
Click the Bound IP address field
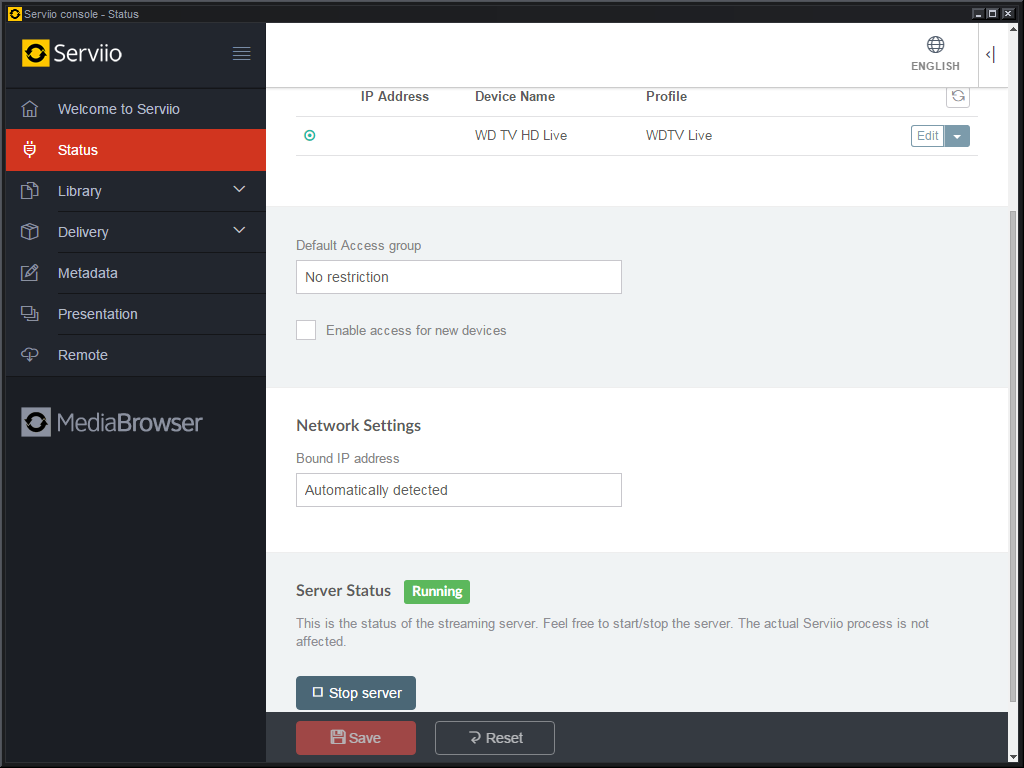pos(459,490)
